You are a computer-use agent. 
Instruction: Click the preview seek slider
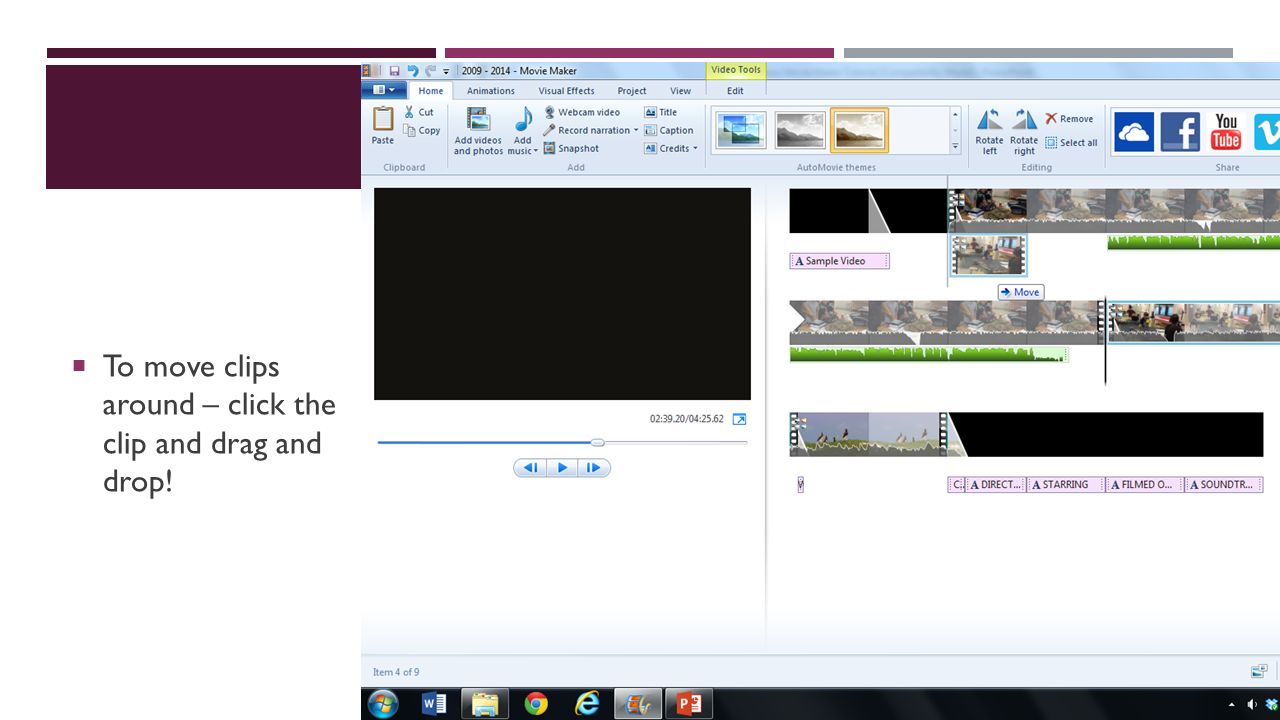562,442
